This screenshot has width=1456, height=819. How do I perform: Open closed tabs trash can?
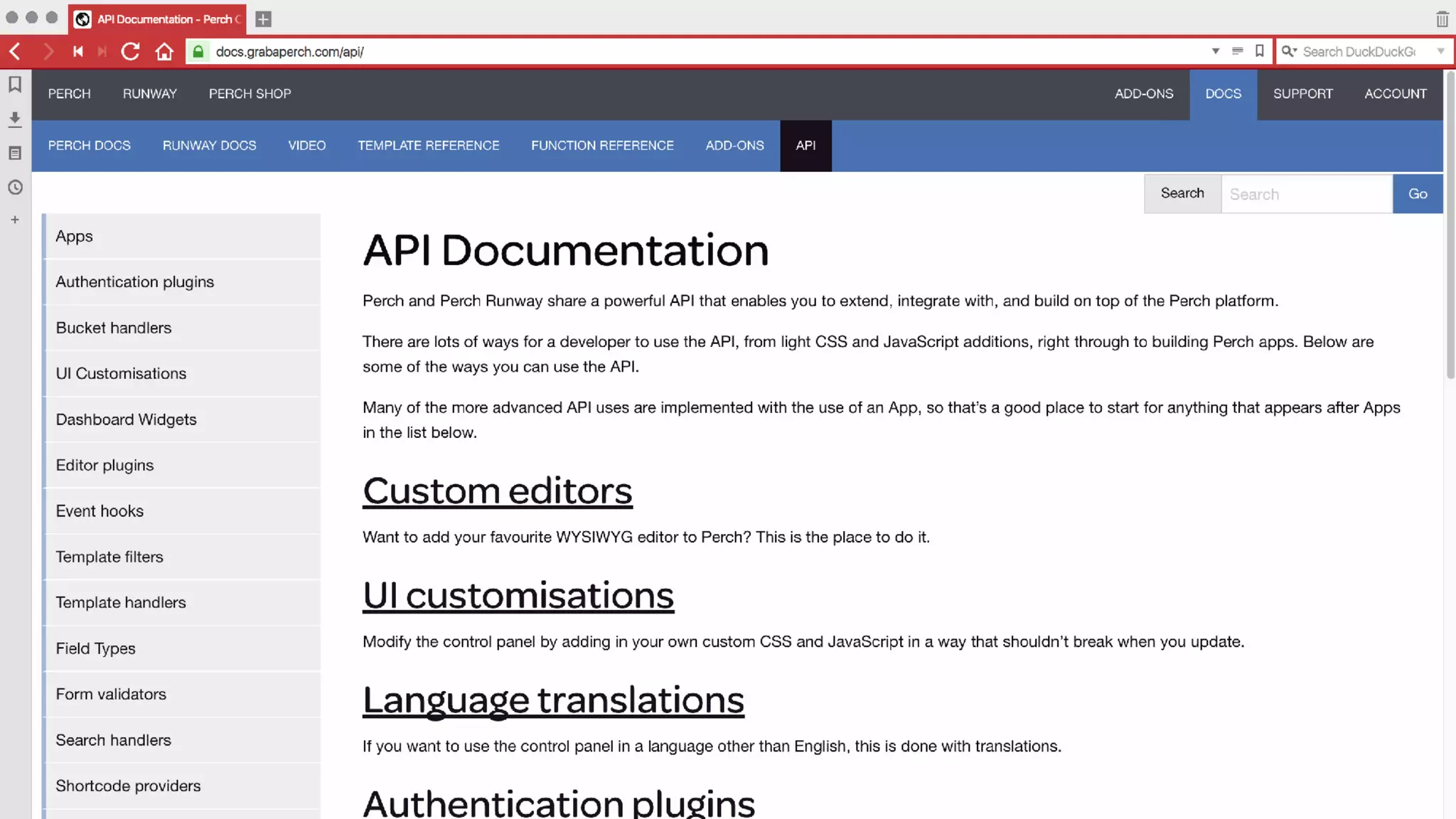click(1442, 19)
